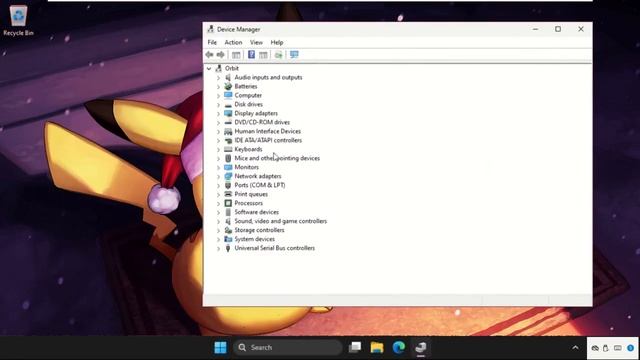Viewport: 640px width, 360px height.
Task: Expand the Software devices node
Action: click(218, 212)
